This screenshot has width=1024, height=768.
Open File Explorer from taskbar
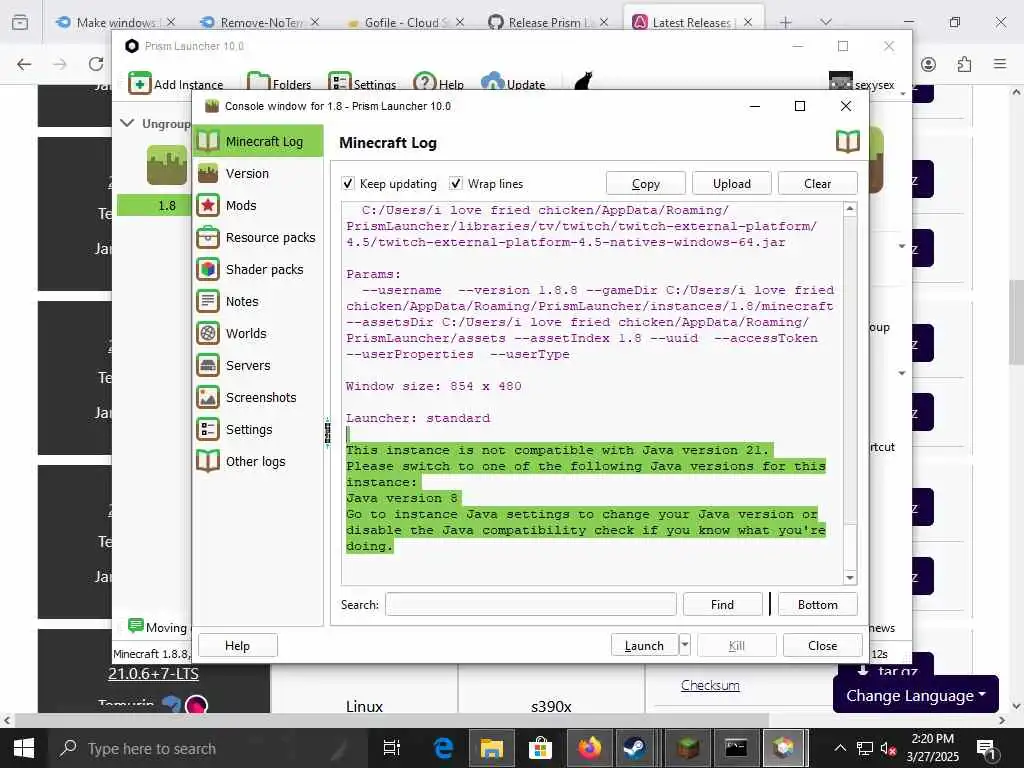492,748
